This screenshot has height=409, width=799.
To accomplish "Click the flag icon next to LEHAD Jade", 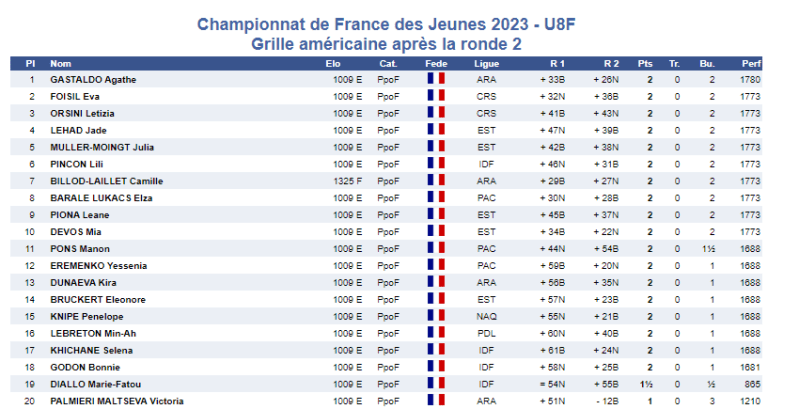I will coord(435,131).
